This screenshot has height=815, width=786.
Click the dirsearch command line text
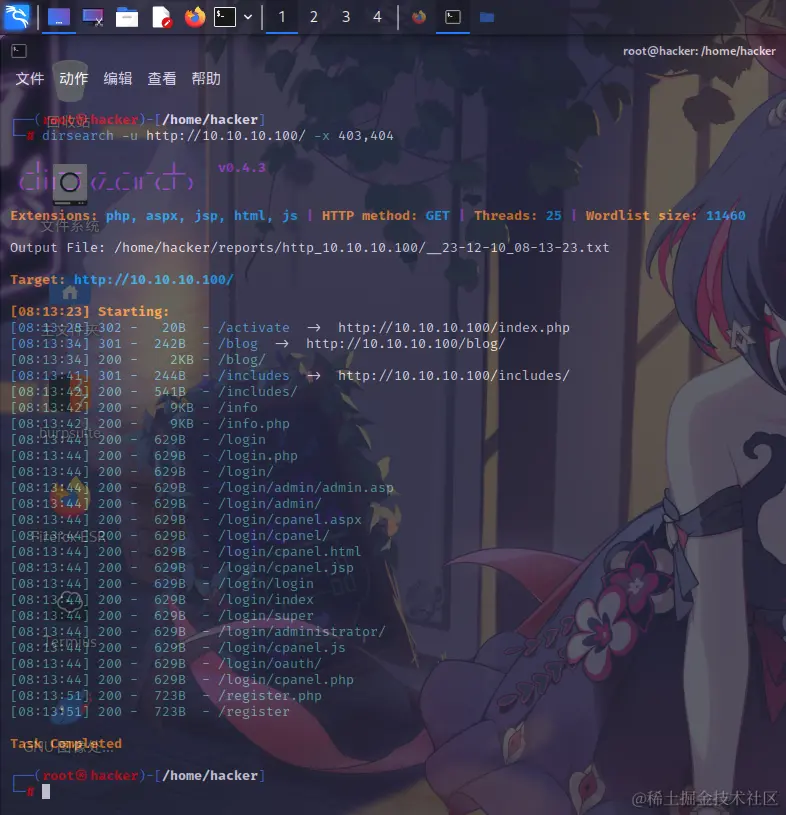218,136
